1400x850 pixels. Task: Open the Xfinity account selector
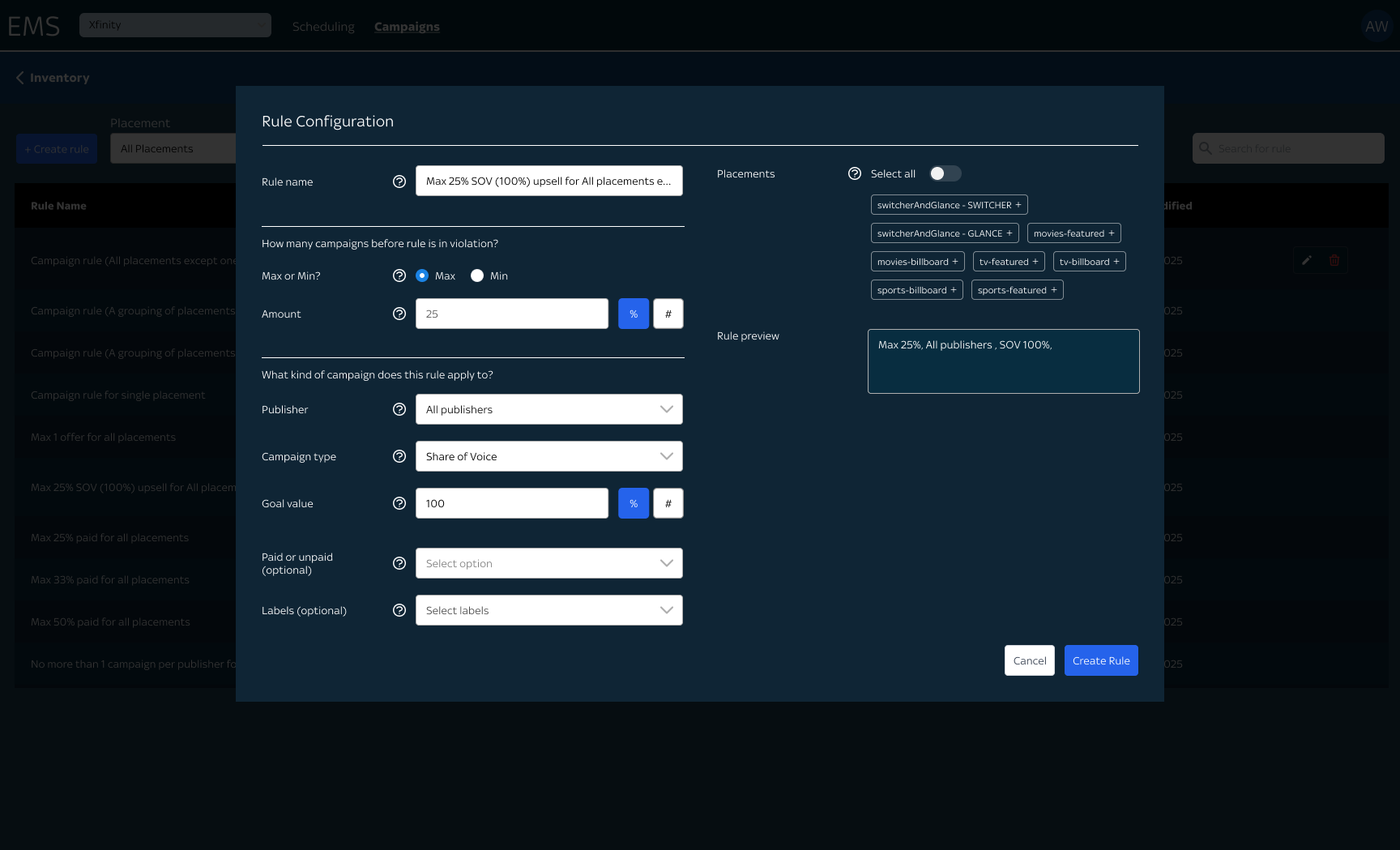tap(175, 25)
